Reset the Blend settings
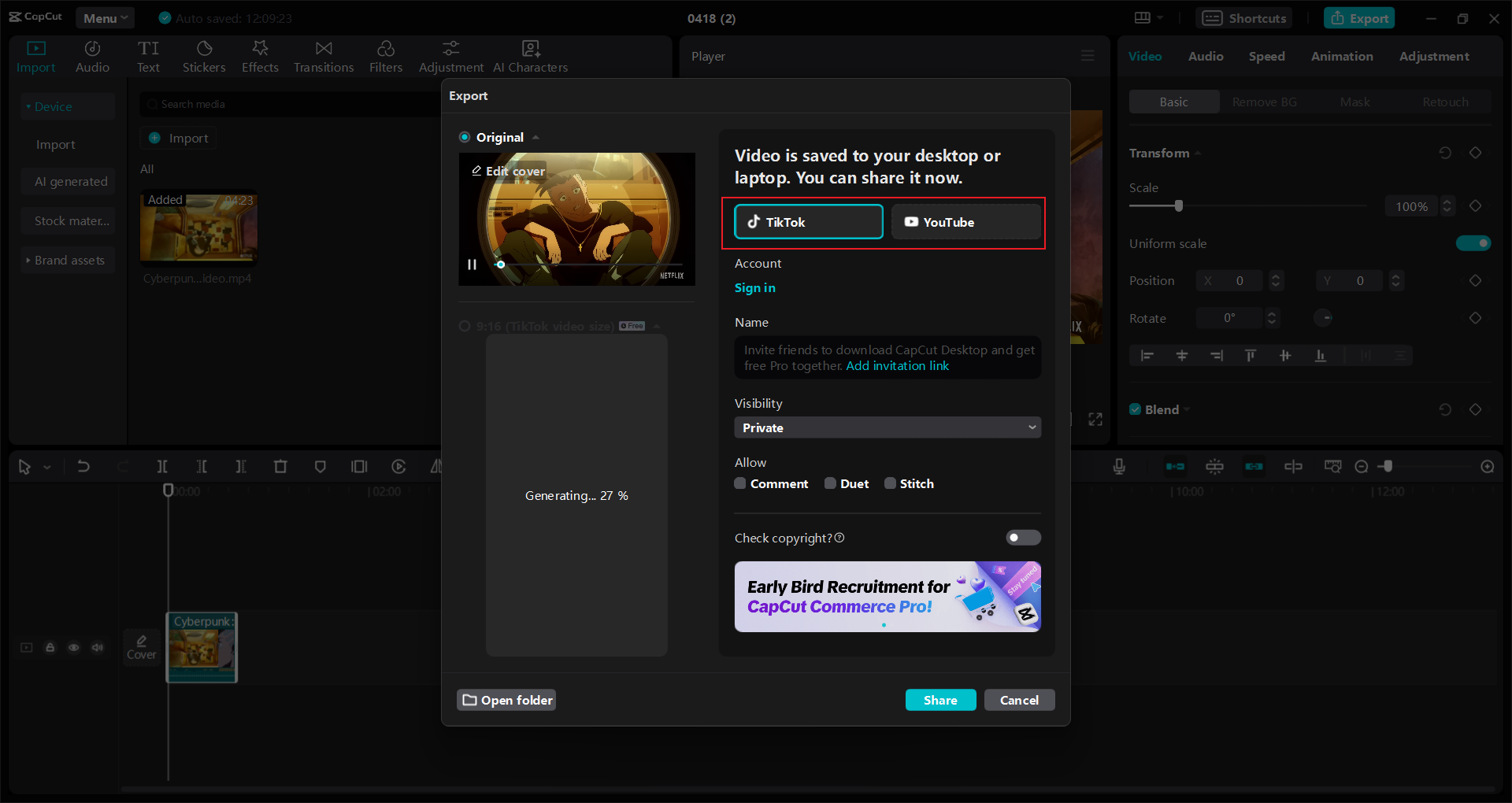The height and width of the screenshot is (803, 1512). tap(1445, 409)
